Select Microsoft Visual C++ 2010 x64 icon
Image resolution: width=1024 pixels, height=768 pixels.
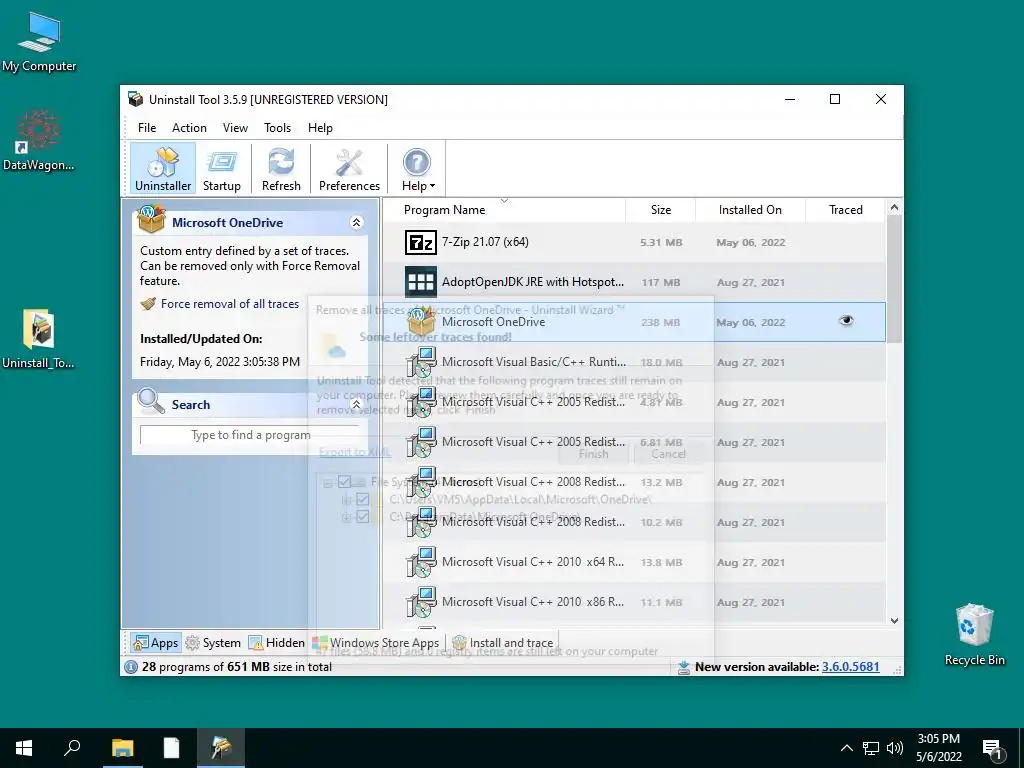421,562
